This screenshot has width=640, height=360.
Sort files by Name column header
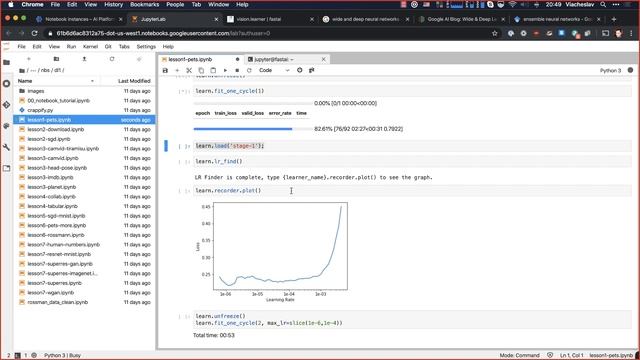[56, 81]
